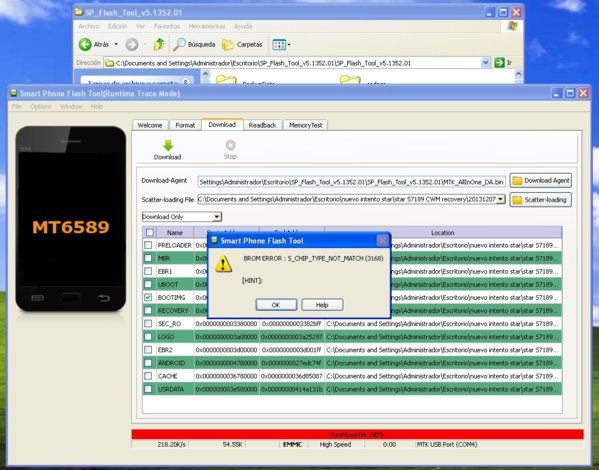This screenshot has height=470, width=599.
Task: Click the Atrás back icon in Explorer window
Action: 85,44
